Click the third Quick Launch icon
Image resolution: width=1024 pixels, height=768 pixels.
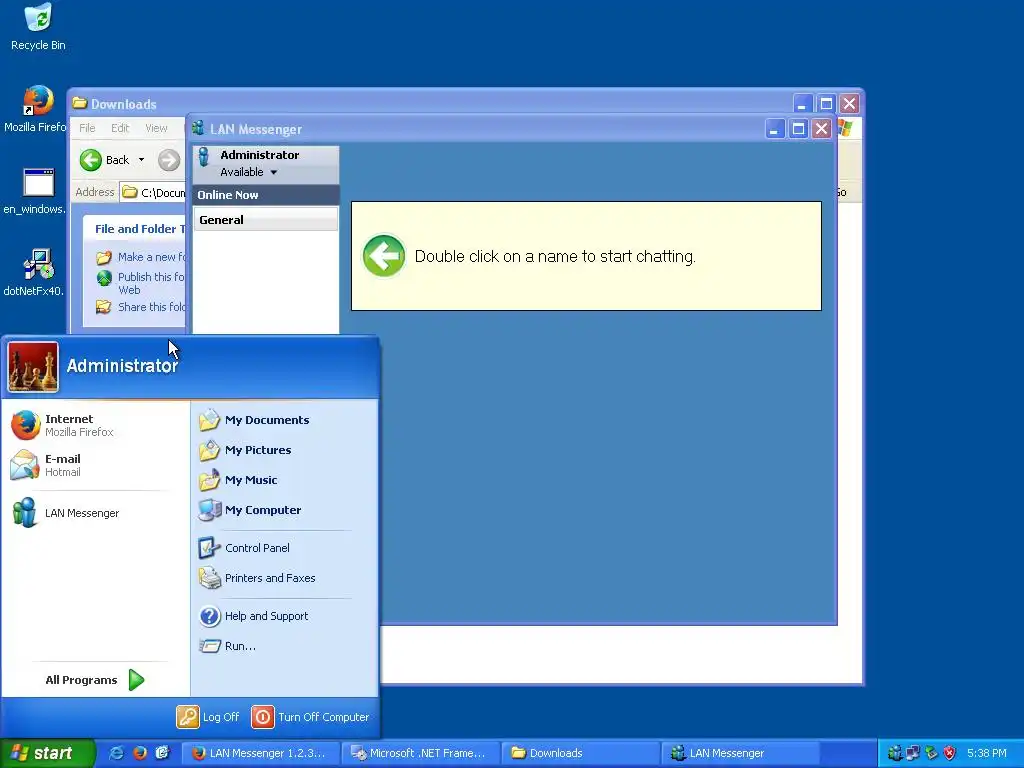[x=163, y=753]
